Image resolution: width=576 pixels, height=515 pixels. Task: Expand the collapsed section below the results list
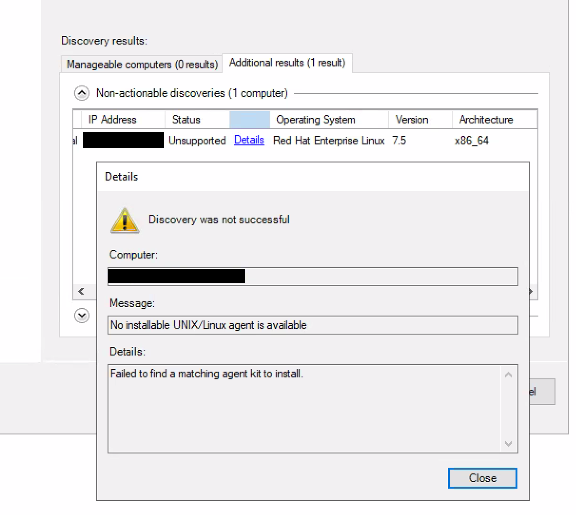point(82,316)
